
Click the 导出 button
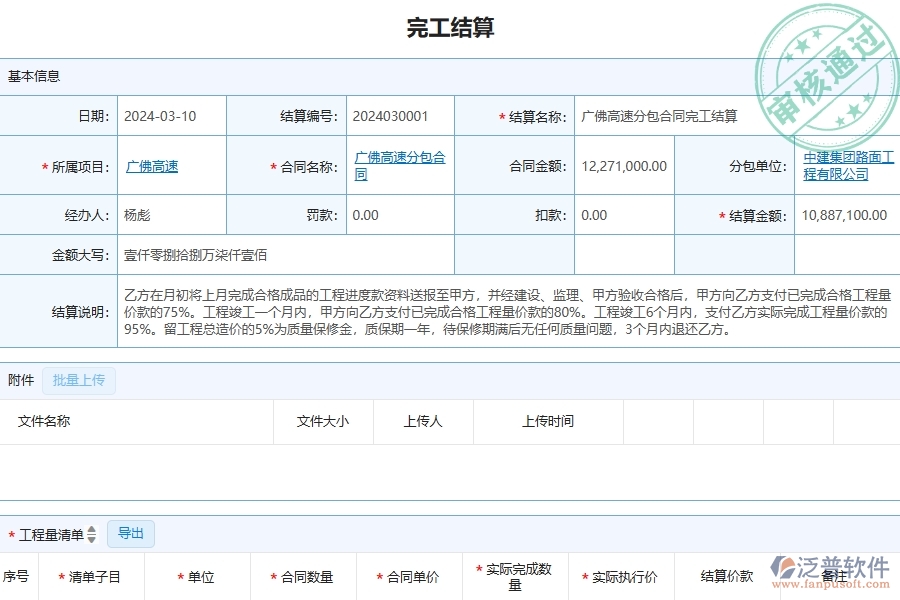click(x=130, y=534)
